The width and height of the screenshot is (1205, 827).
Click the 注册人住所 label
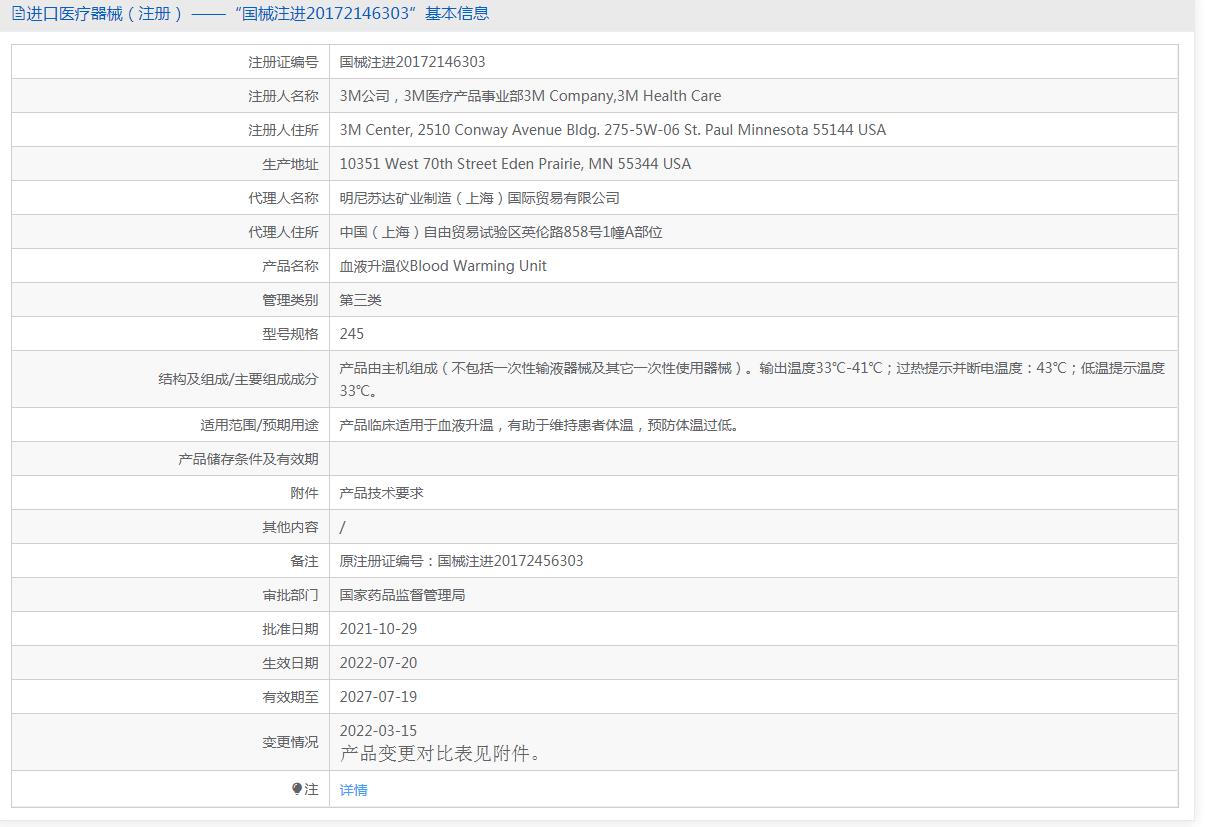pos(284,130)
